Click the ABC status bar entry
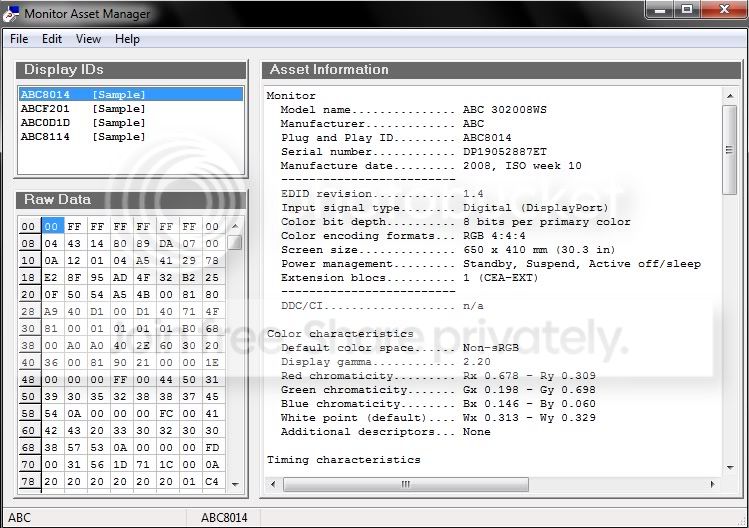Image resolution: width=749 pixels, height=528 pixels. [x=20, y=517]
